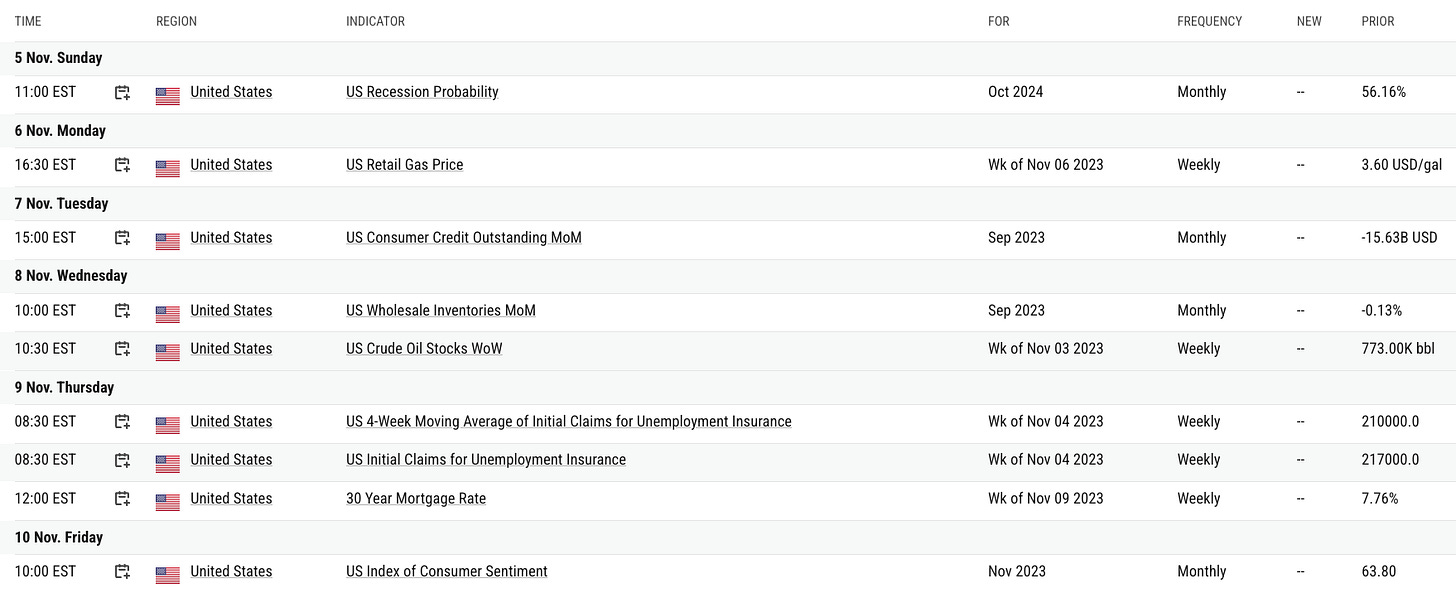This screenshot has width=1456, height=593.
Task: Add US Consumer Credit Outstanding MoM to calendar
Action: point(122,239)
